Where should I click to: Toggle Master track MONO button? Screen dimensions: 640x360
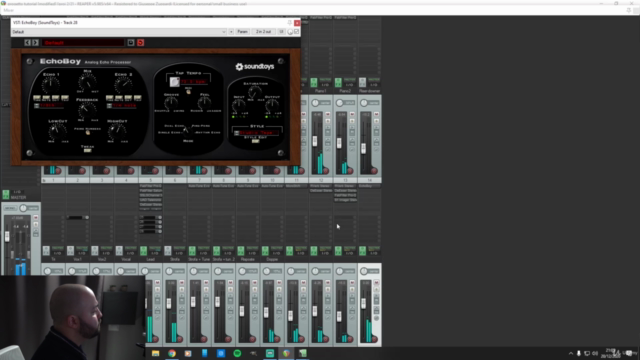click(10, 208)
